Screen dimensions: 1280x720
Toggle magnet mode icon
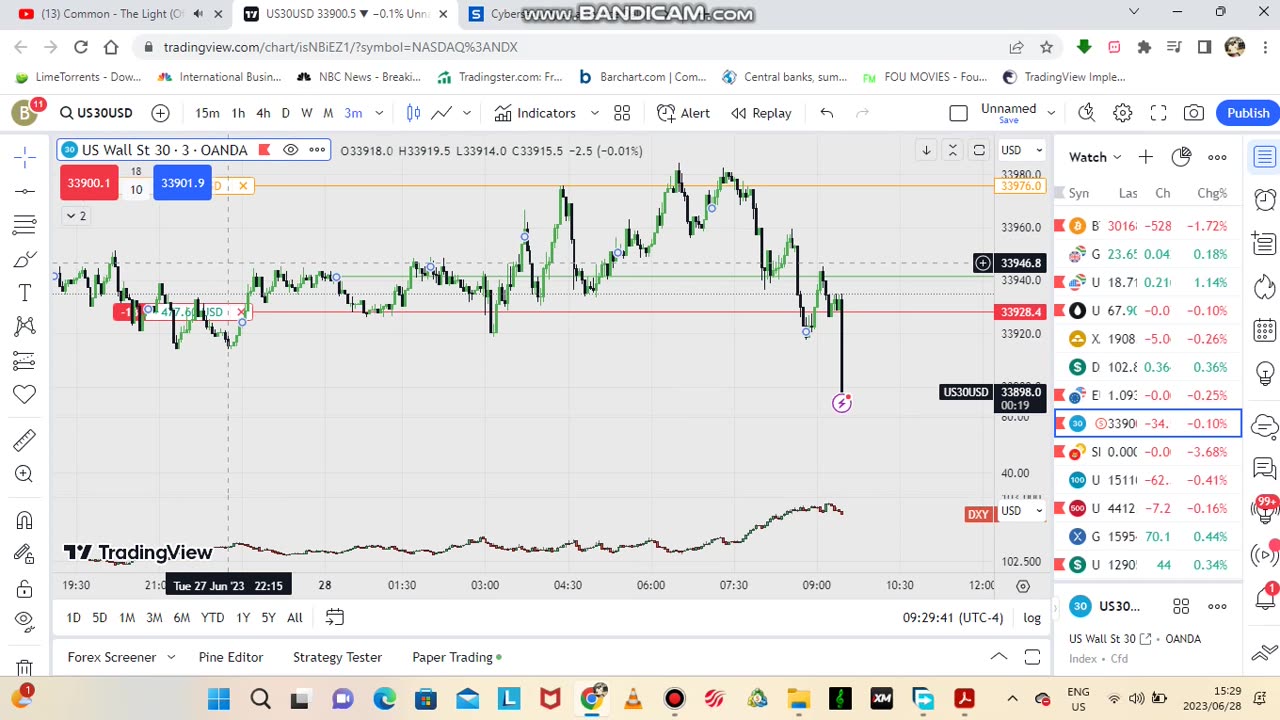tap(25, 520)
